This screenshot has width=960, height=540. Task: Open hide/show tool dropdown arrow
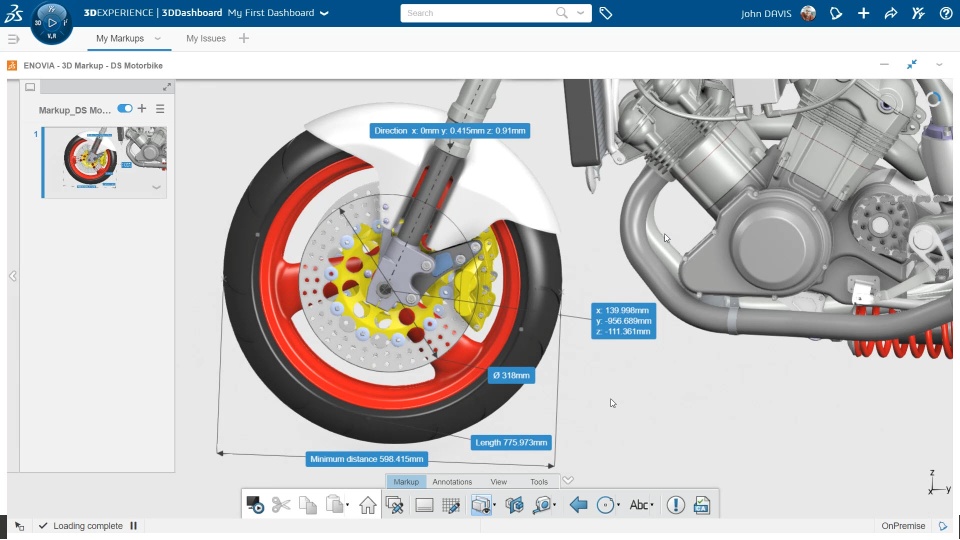[x=494, y=506]
